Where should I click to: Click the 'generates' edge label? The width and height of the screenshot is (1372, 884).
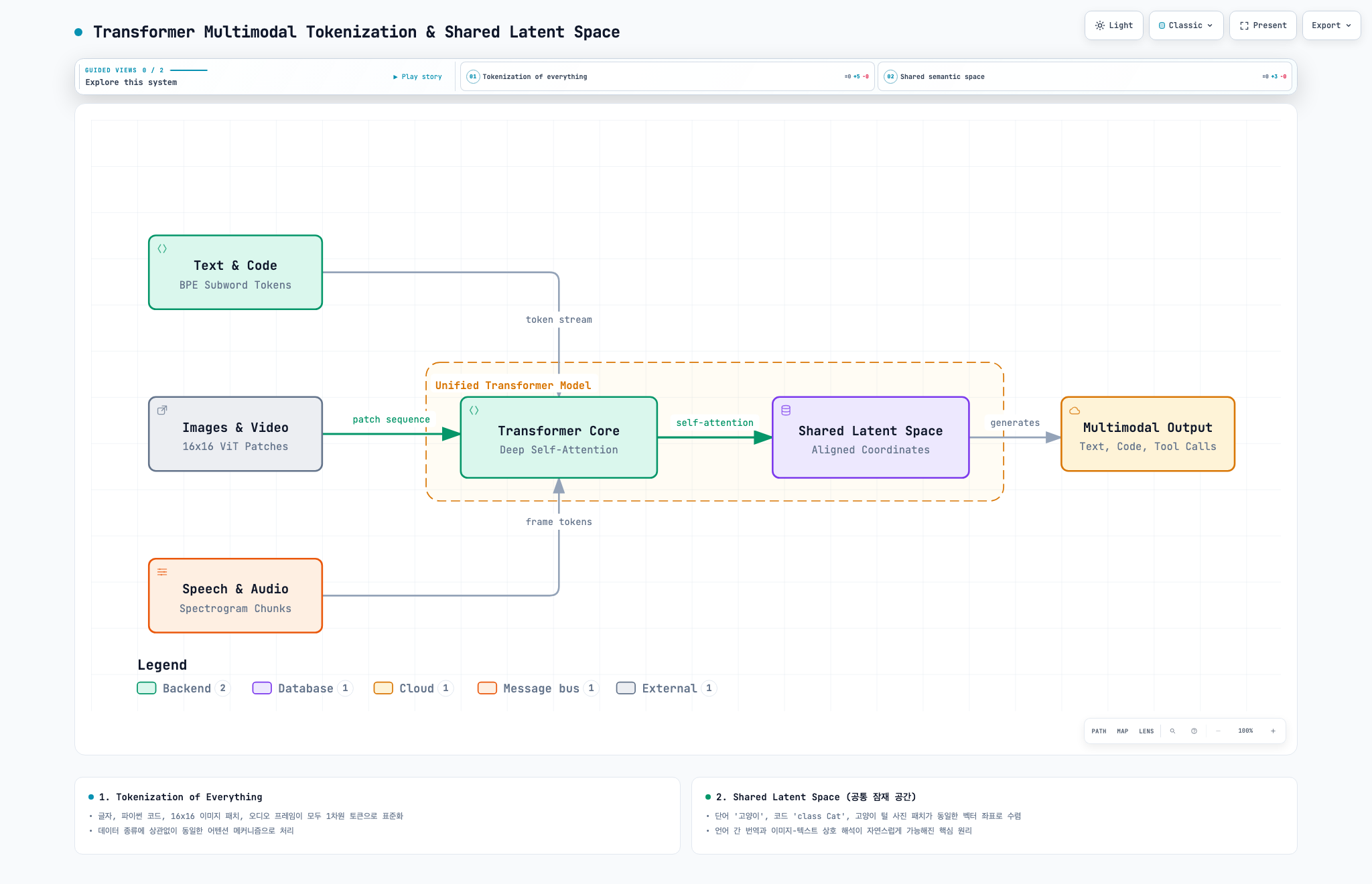point(1015,423)
